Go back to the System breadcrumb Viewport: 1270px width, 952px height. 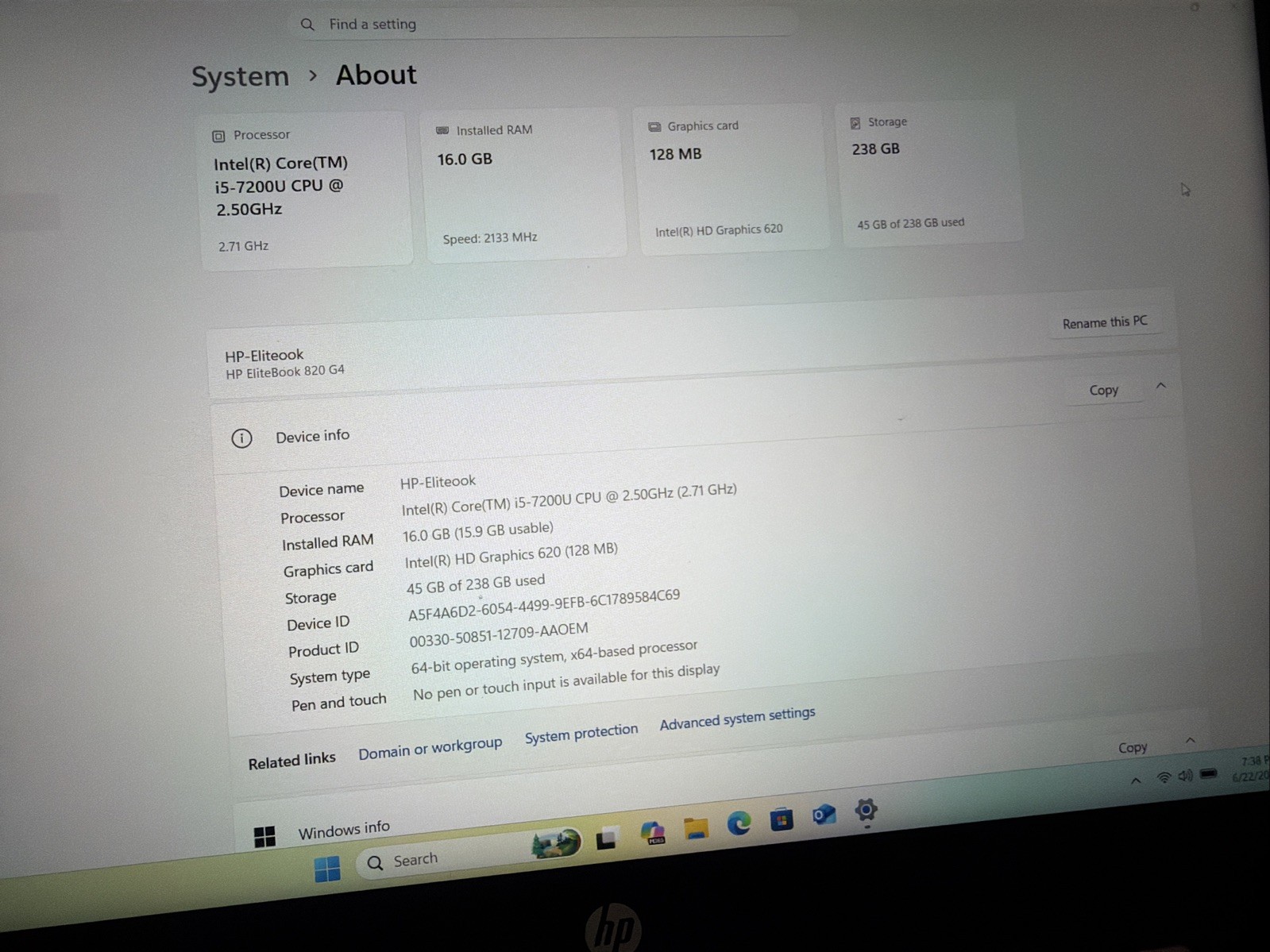tap(240, 76)
